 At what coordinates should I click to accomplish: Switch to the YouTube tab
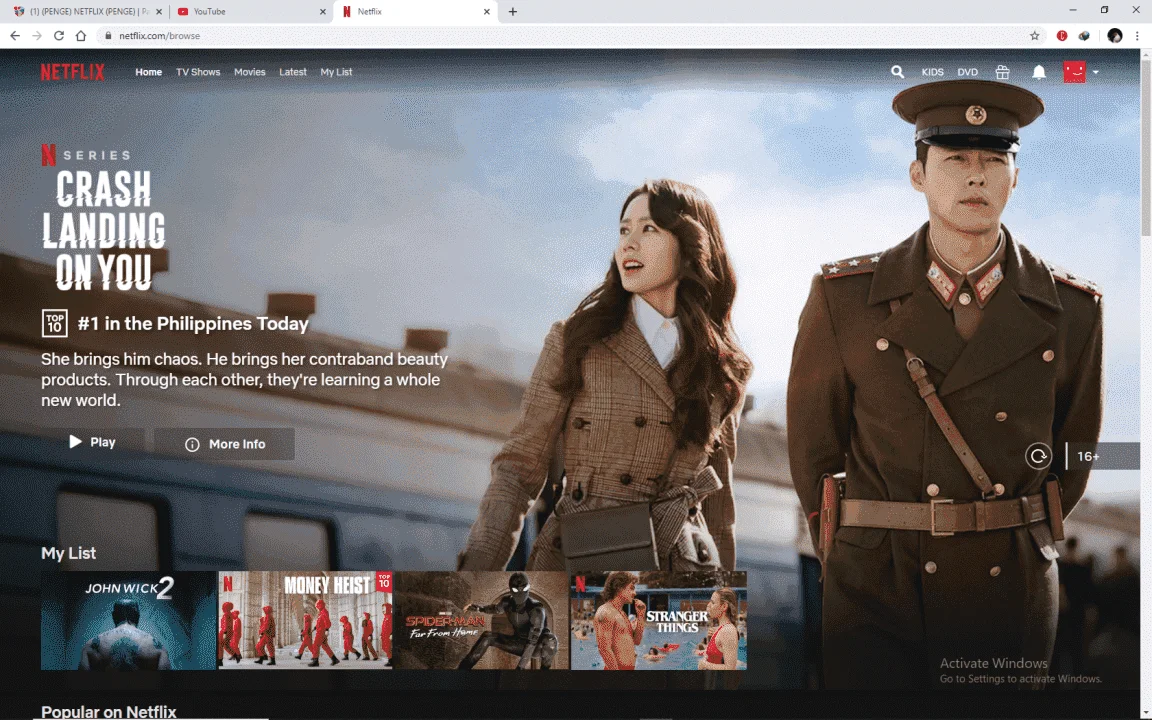point(250,12)
